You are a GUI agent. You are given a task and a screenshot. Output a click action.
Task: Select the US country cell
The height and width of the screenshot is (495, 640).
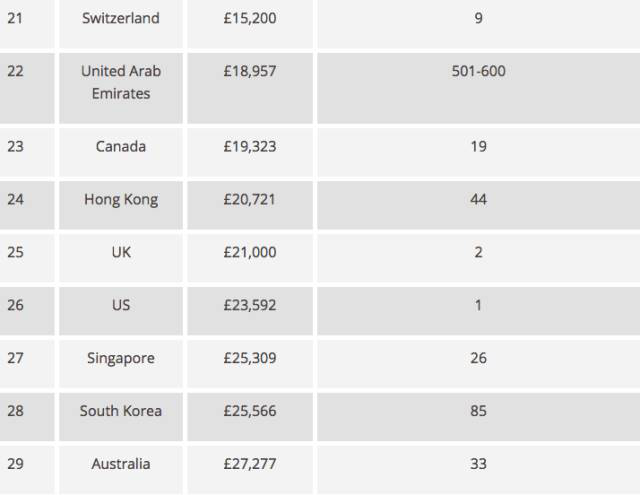pos(121,306)
